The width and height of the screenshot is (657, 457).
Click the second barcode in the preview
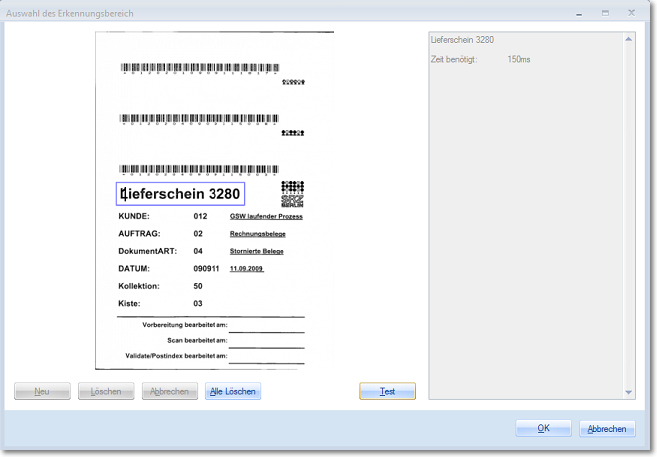[200, 118]
